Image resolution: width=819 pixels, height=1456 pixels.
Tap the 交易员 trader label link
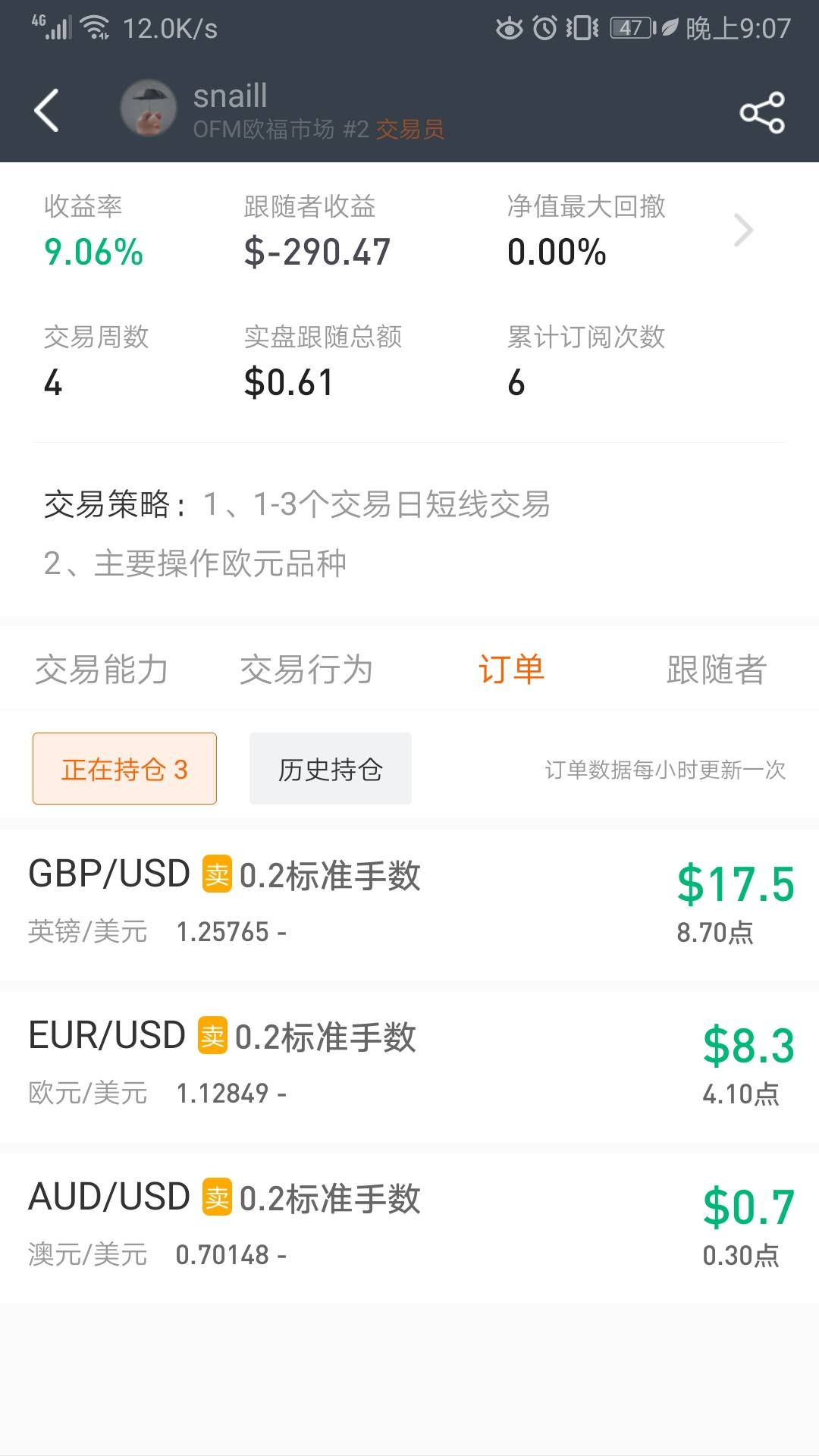[x=409, y=130]
